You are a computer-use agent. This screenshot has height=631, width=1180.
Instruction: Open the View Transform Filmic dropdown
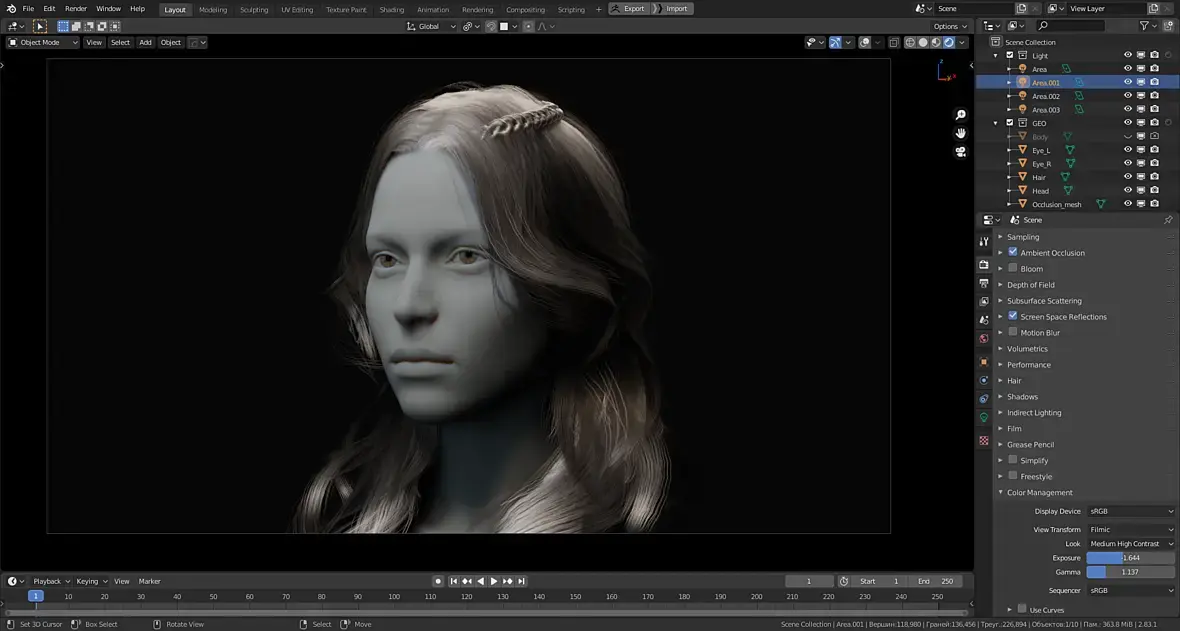[1130, 529]
